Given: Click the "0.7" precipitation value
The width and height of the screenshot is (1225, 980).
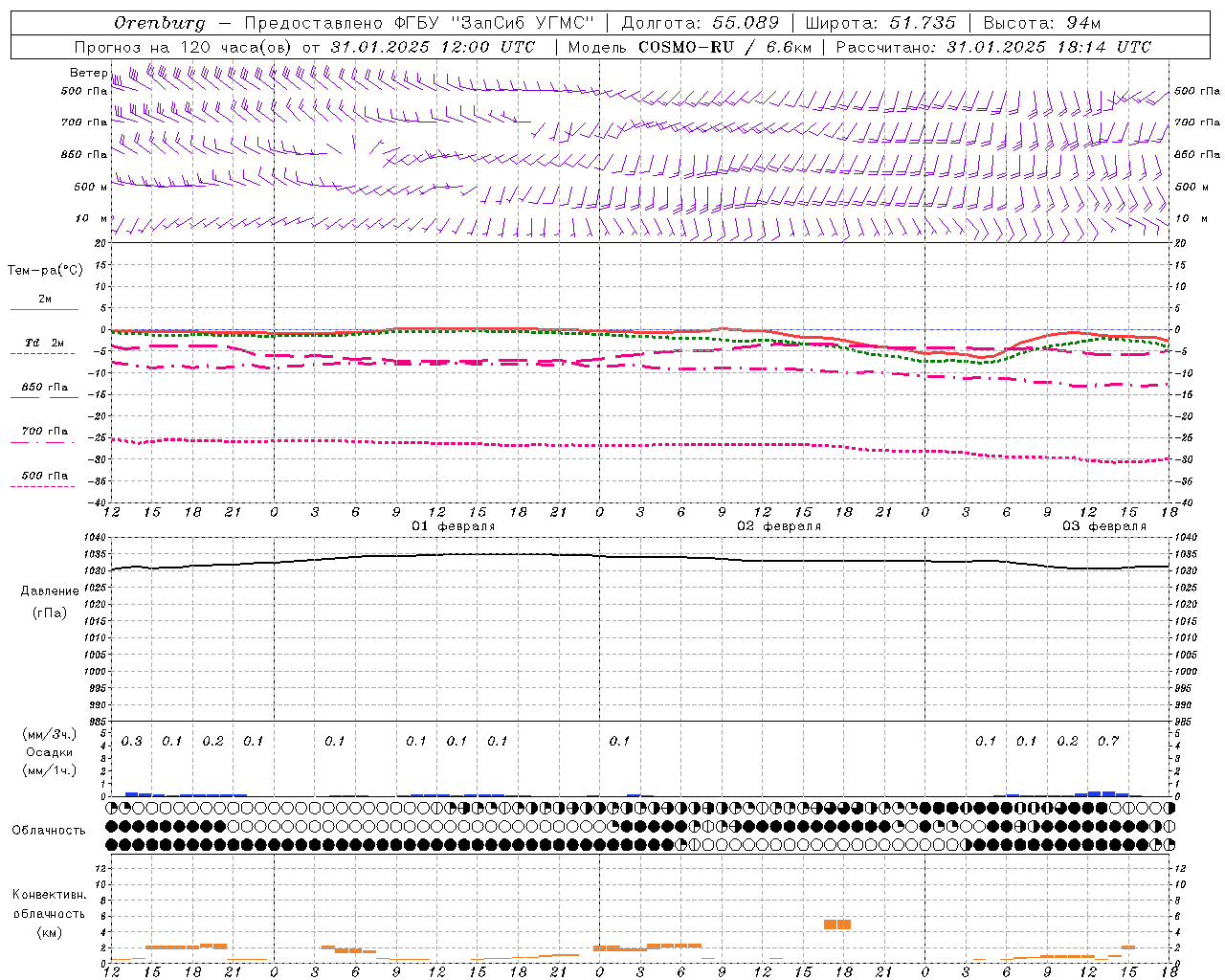Looking at the screenshot, I should click(x=1108, y=742).
